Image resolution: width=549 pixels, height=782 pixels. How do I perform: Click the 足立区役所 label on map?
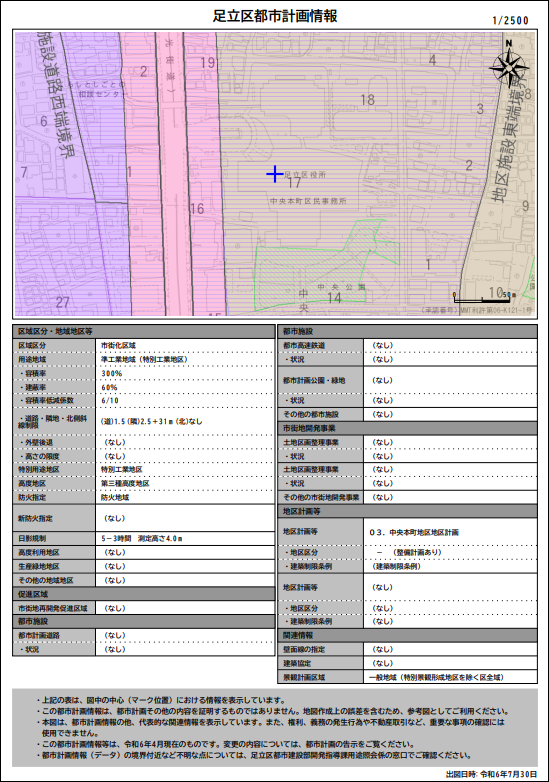coord(305,175)
